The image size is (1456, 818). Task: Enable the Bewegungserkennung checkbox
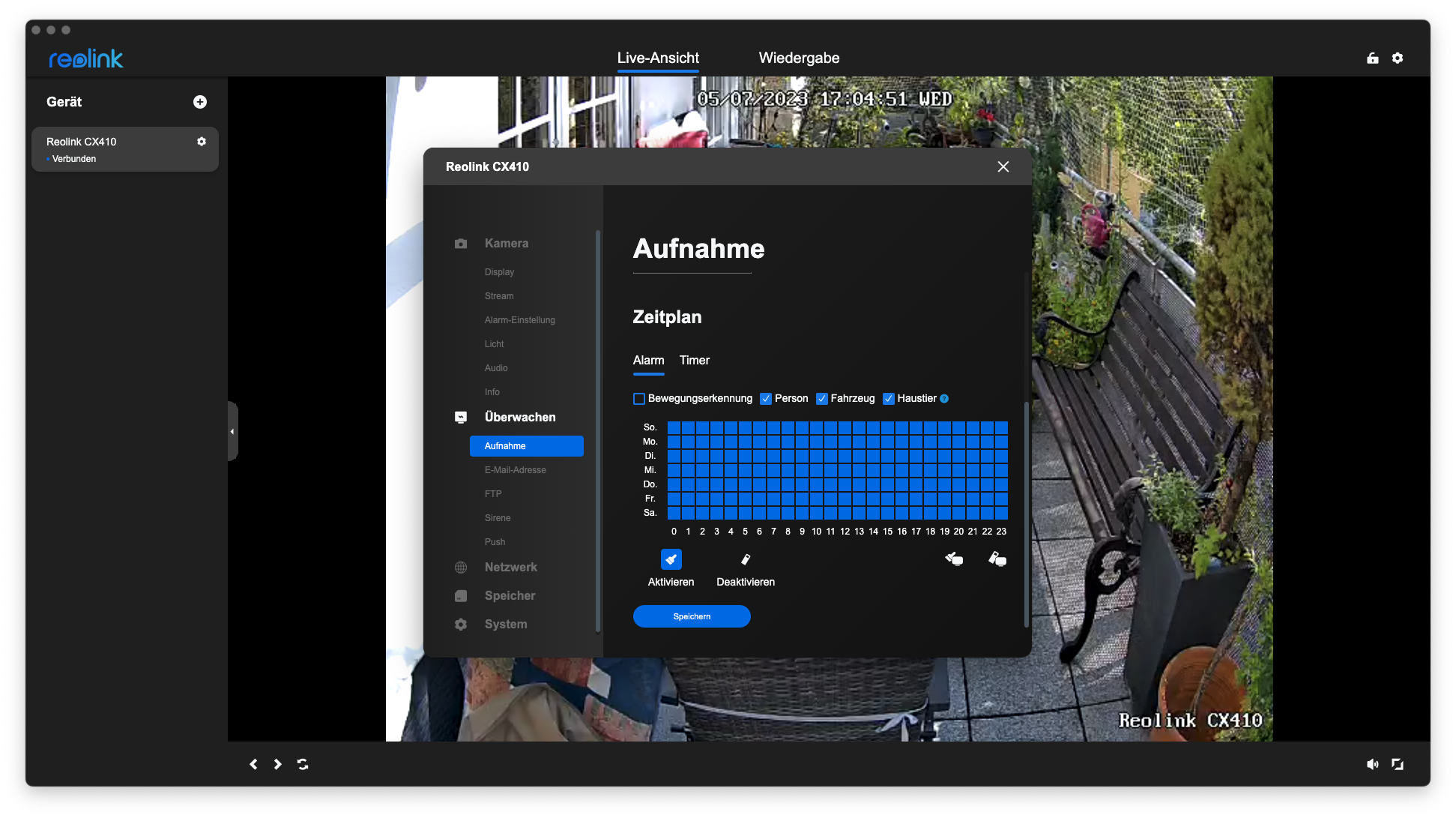click(x=639, y=399)
